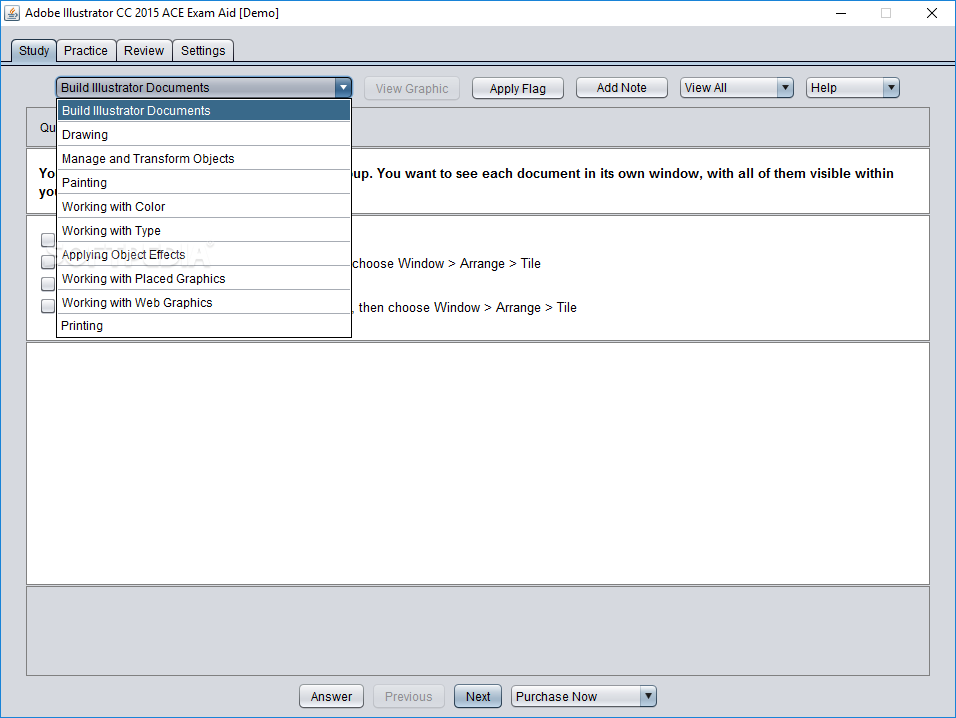The width and height of the screenshot is (956, 718).
Task: Click the Answer button
Action: click(331, 696)
